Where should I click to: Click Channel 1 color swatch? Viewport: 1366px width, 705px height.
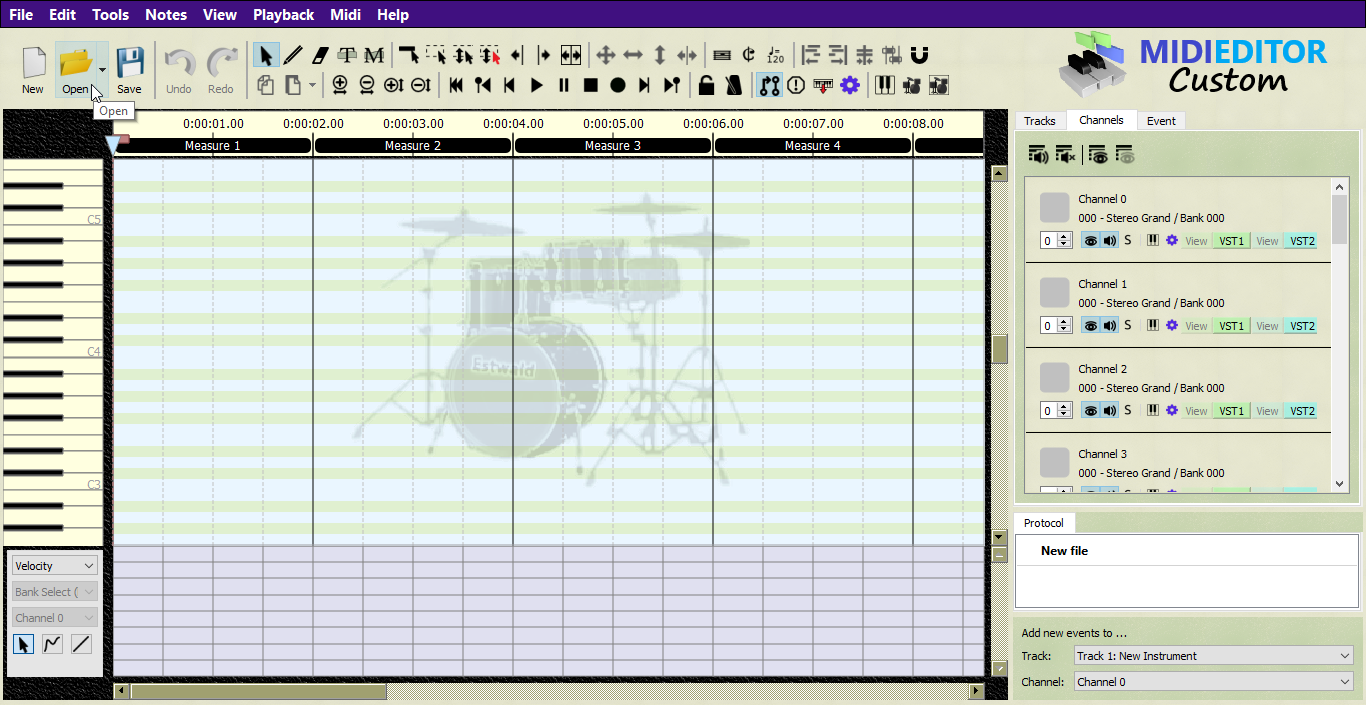(1055, 293)
